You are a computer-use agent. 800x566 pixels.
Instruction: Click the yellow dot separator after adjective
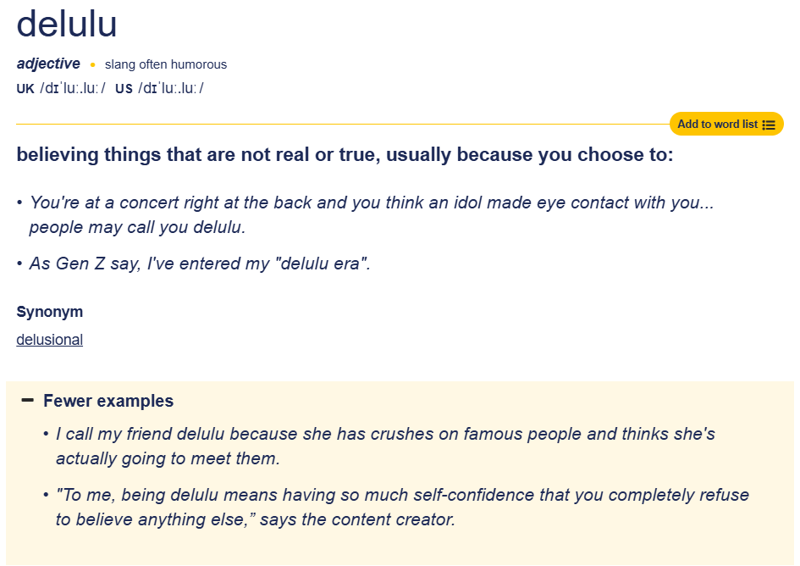tap(93, 65)
